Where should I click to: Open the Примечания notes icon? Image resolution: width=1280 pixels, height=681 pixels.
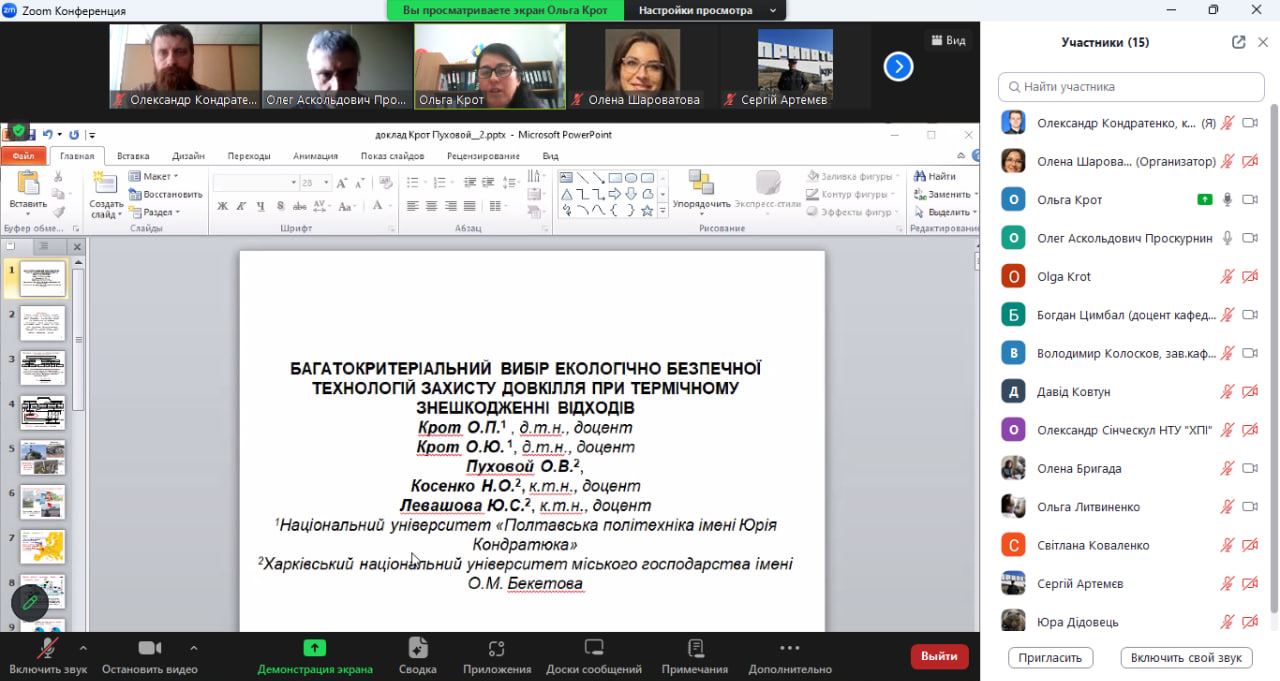pyautogui.click(x=695, y=648)
